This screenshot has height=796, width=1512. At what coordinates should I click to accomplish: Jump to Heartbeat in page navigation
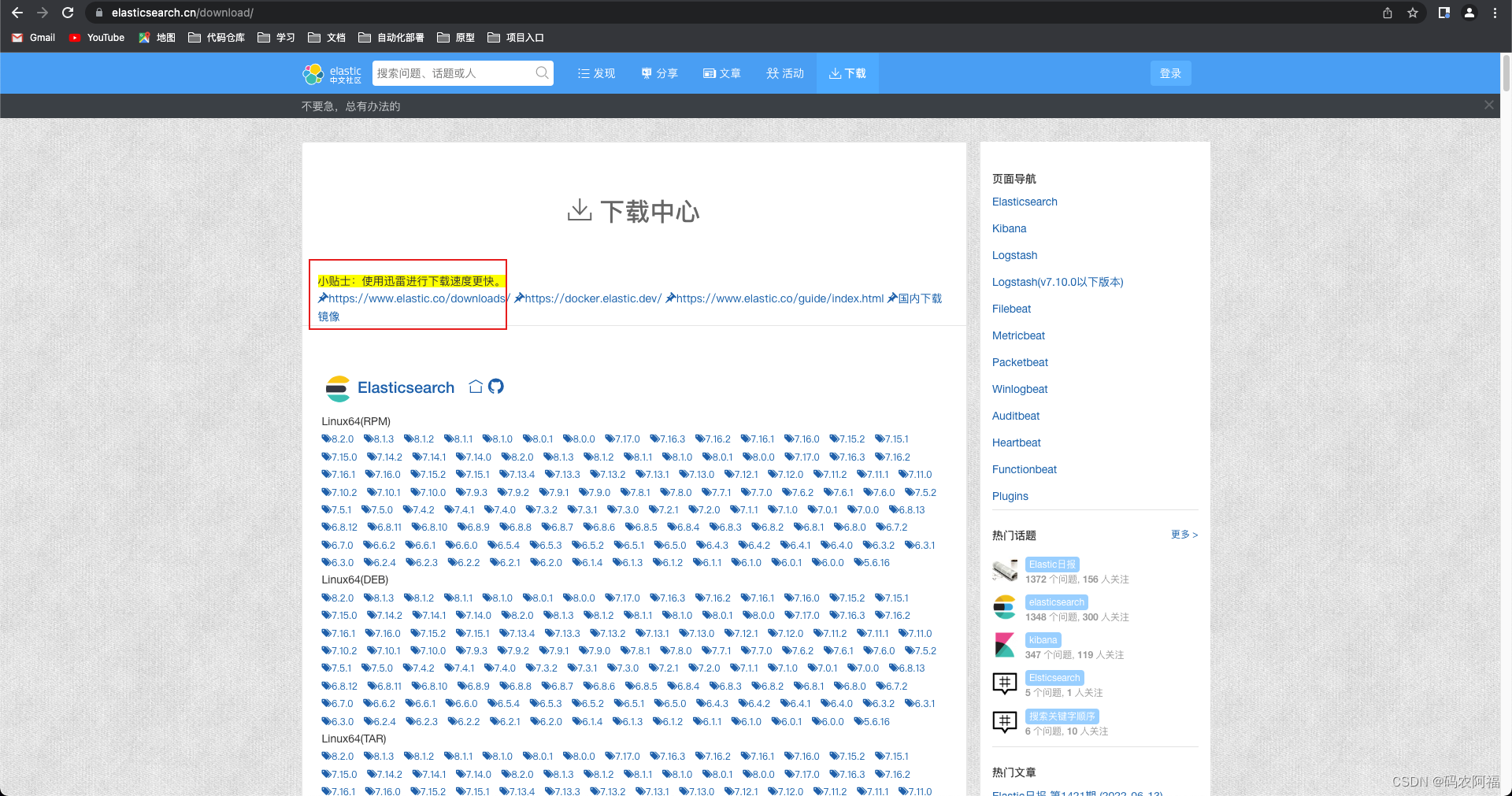(x=1016, y=442)
